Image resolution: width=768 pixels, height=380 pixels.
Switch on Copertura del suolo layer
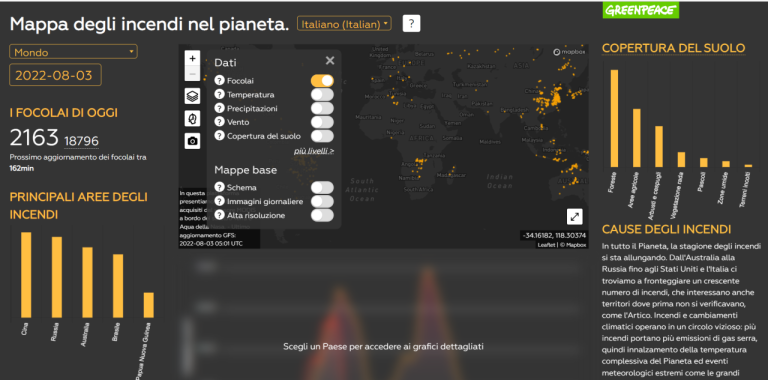tap(322, 136)
